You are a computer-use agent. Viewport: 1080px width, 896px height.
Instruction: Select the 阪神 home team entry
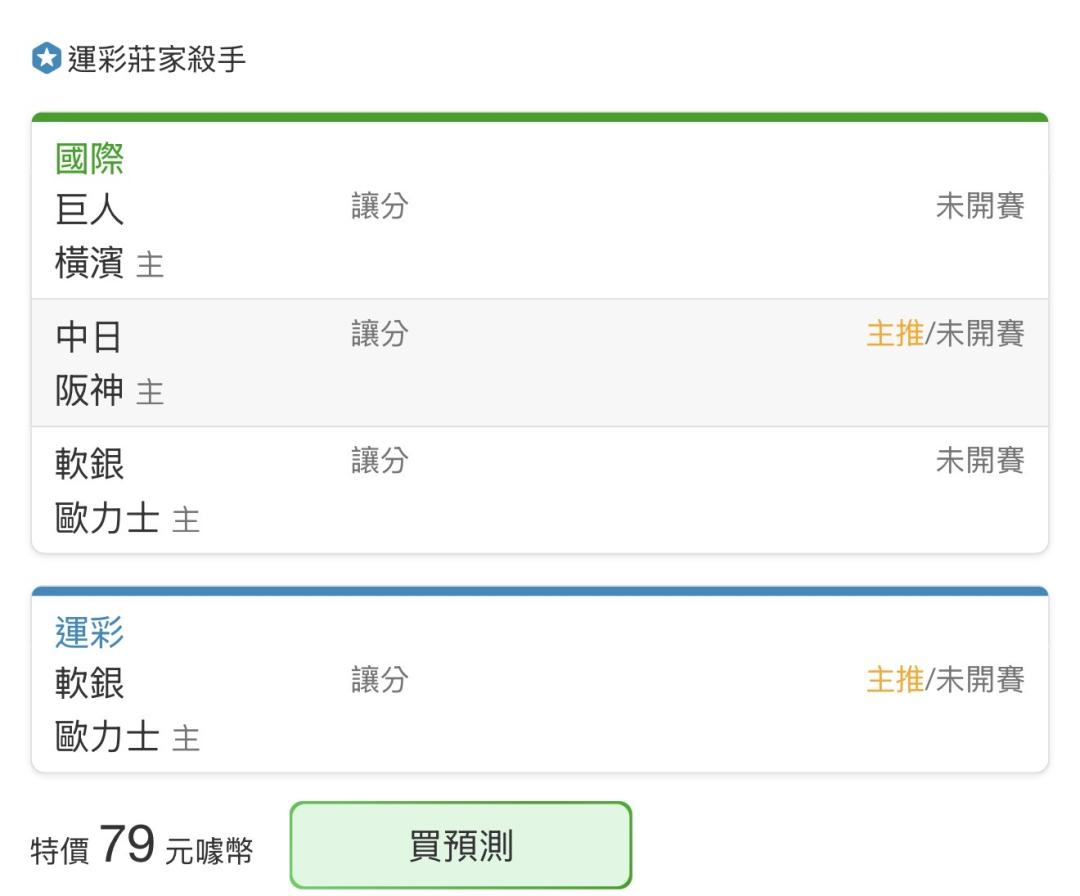point(90,390)
